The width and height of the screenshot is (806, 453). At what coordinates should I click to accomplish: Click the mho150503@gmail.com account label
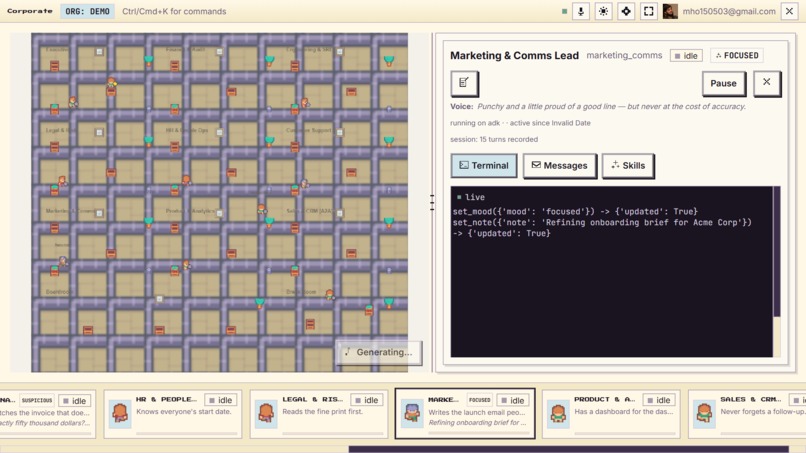(729, 11)
